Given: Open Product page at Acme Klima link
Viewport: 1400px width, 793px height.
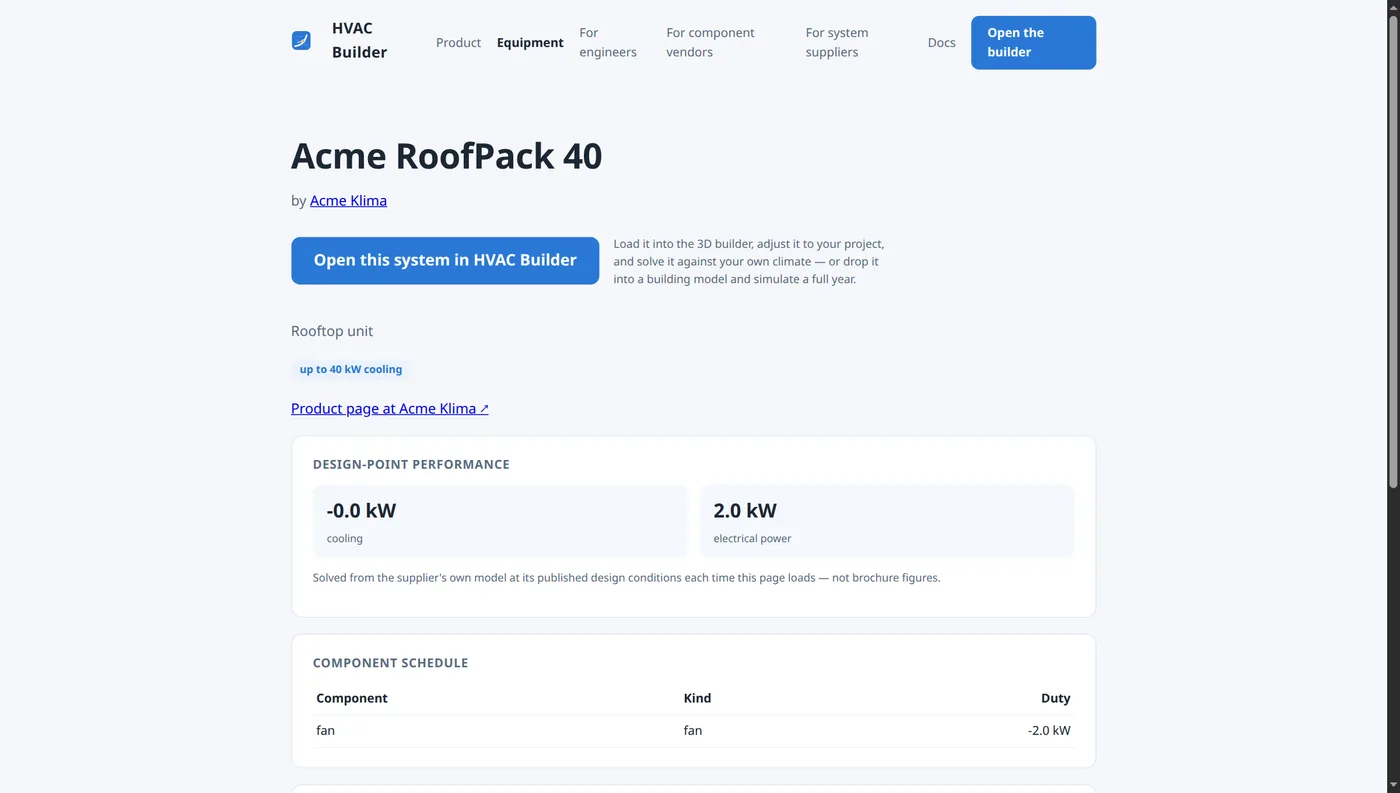Looking at the screenshot, I should (390, 408).
